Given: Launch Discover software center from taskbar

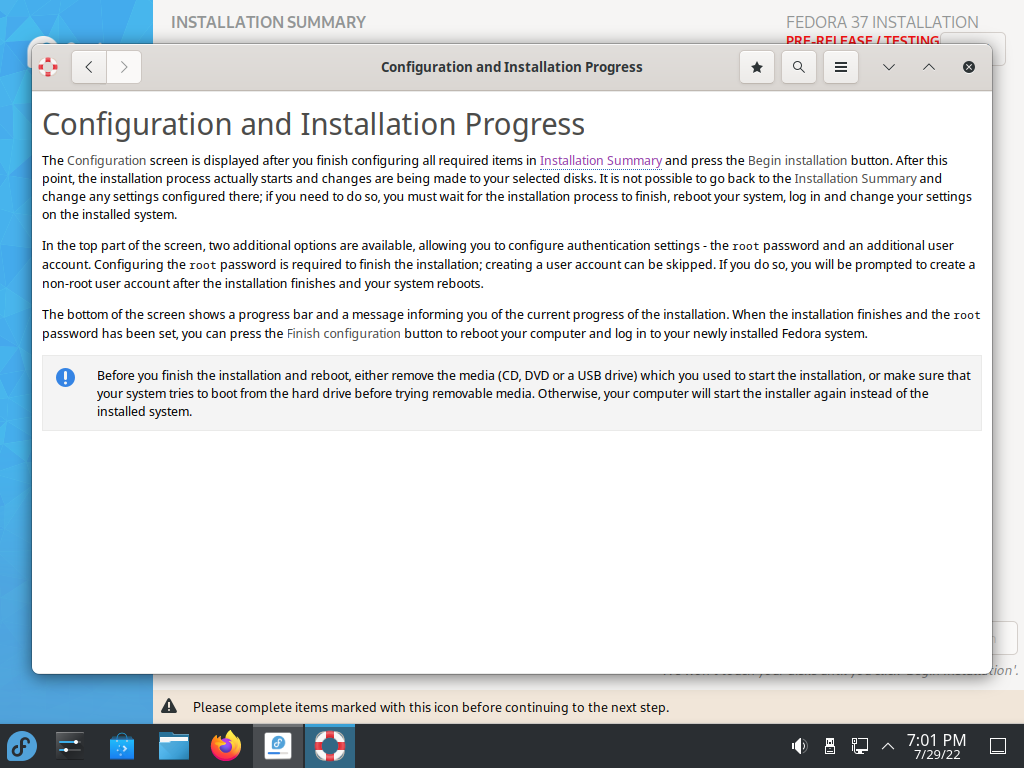Looking at the screenshot, I should tap(121, 746).
